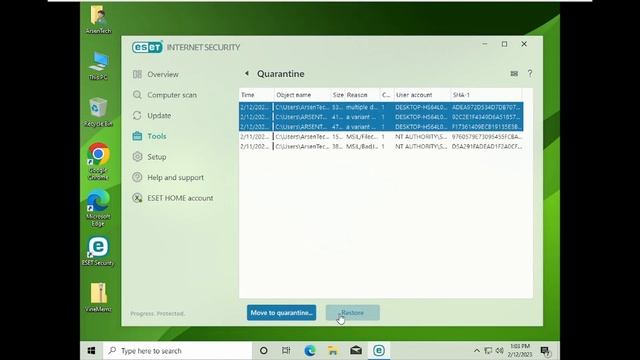Open the help question mark icon
Image resolution: width=640 pixels, height=360 pixels.
tap(530, 73)
